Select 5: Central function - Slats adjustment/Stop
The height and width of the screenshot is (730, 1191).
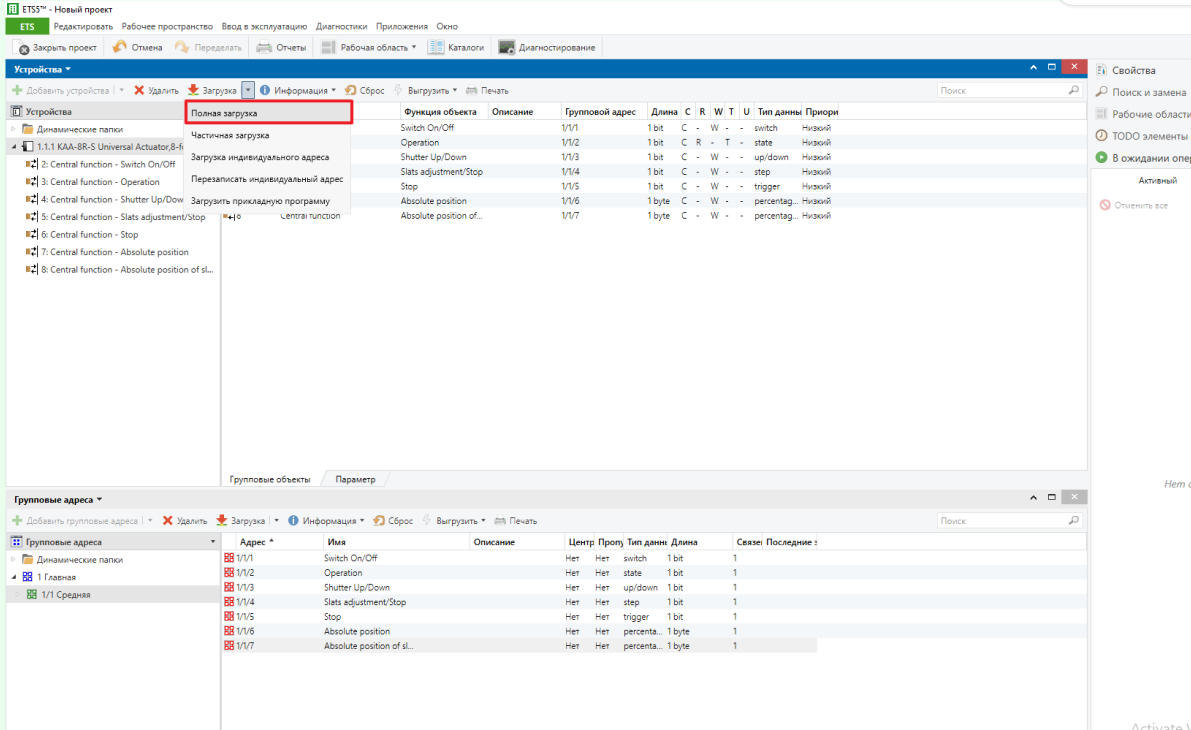(x=115, y=217)
